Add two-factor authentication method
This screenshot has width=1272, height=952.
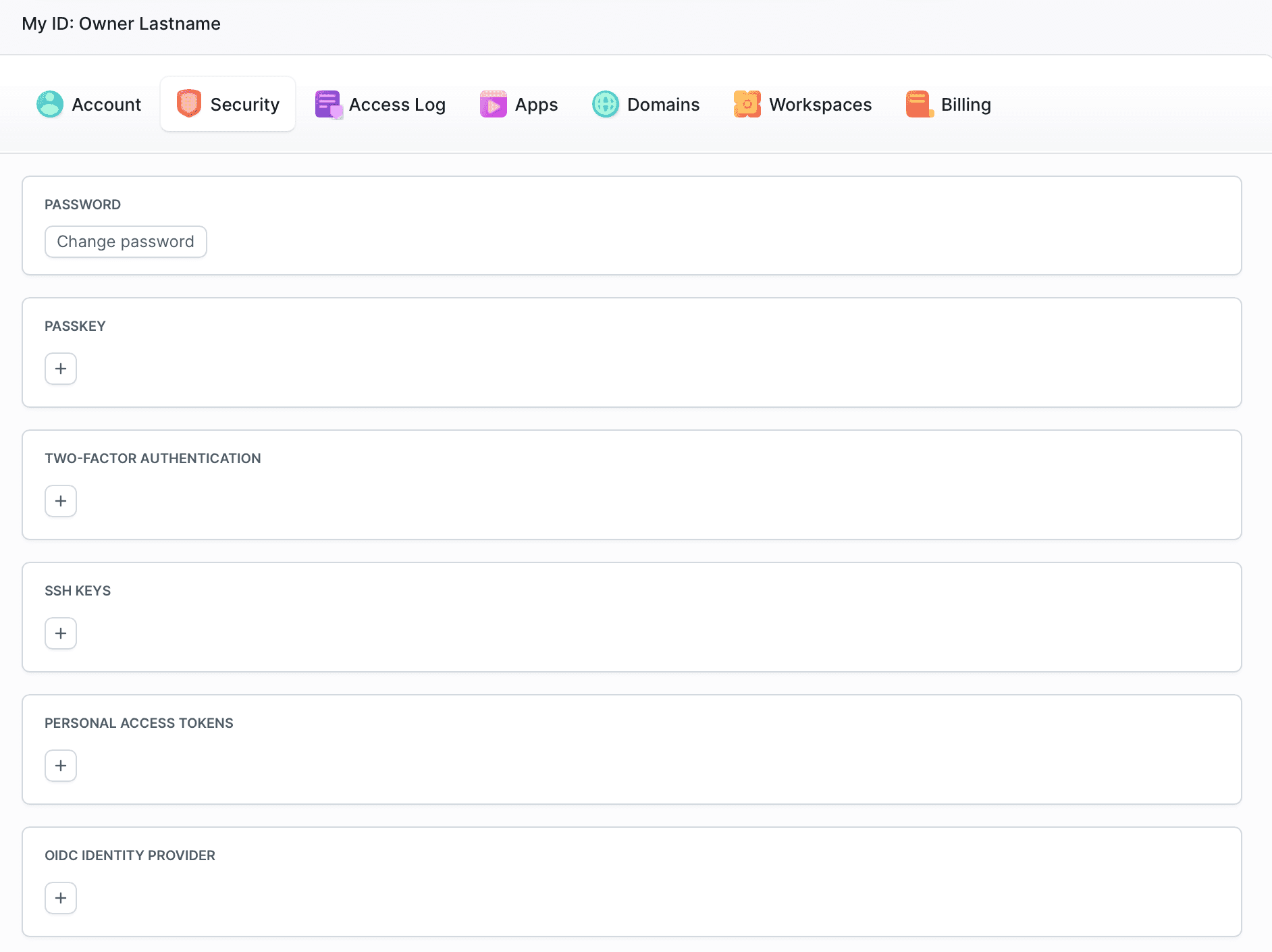tap(61, 501)
